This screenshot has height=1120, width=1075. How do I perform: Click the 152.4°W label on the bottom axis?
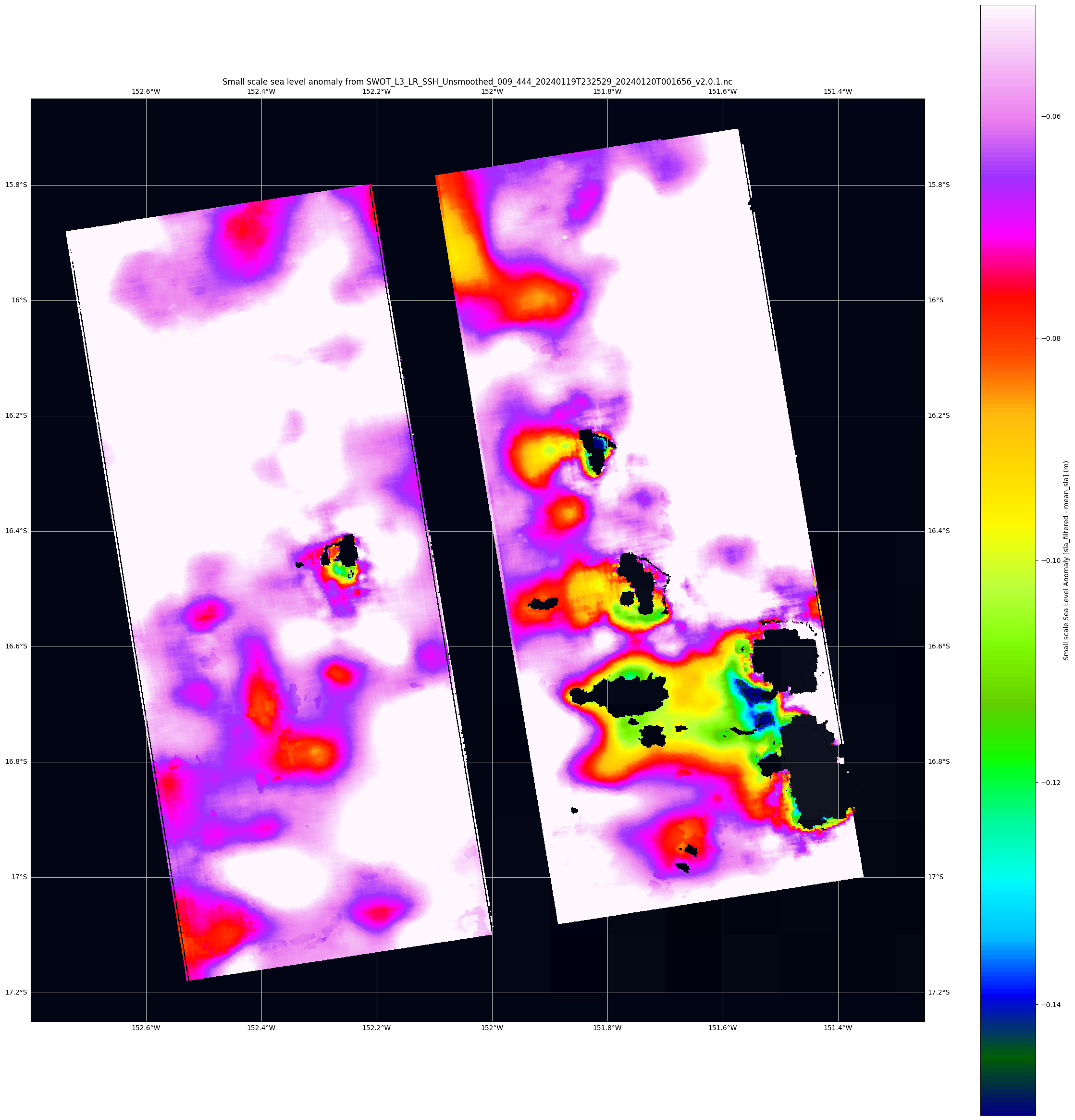click(261, 1028)
